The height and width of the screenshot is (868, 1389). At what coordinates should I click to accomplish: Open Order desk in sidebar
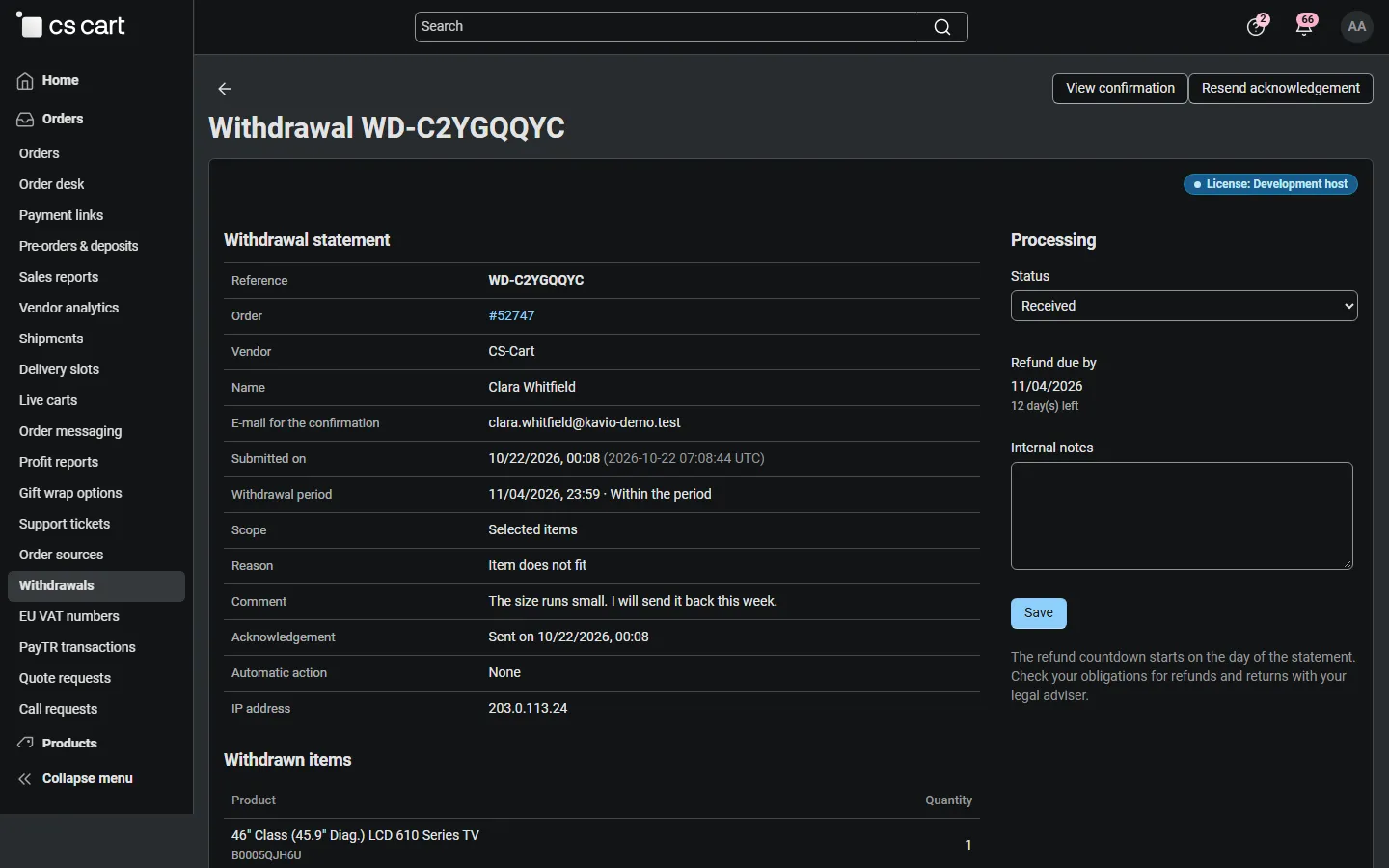click(x=52, y=184)
